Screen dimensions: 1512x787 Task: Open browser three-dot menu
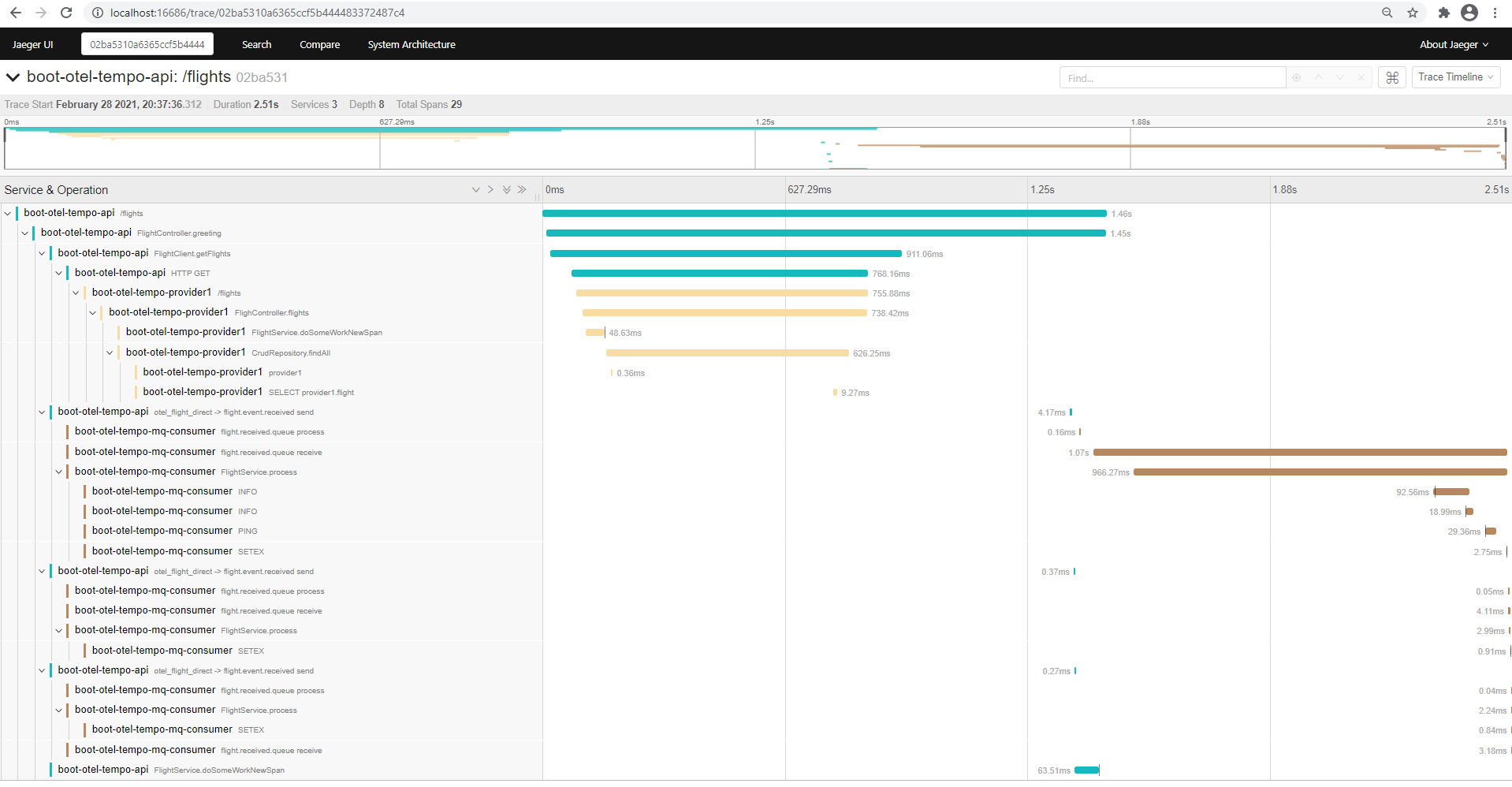click(1495, 13)
